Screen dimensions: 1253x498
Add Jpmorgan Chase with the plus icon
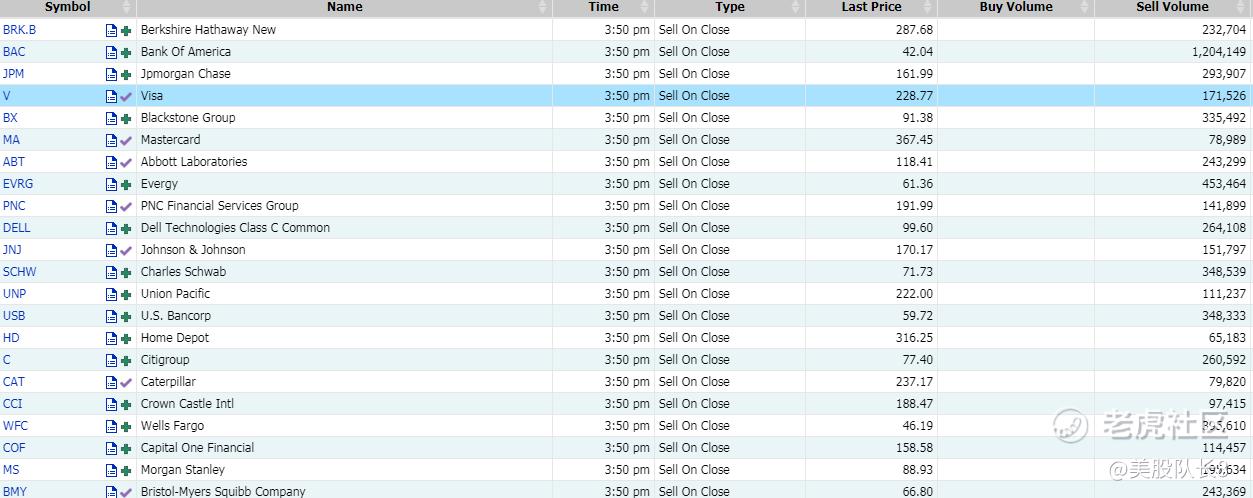126,74
